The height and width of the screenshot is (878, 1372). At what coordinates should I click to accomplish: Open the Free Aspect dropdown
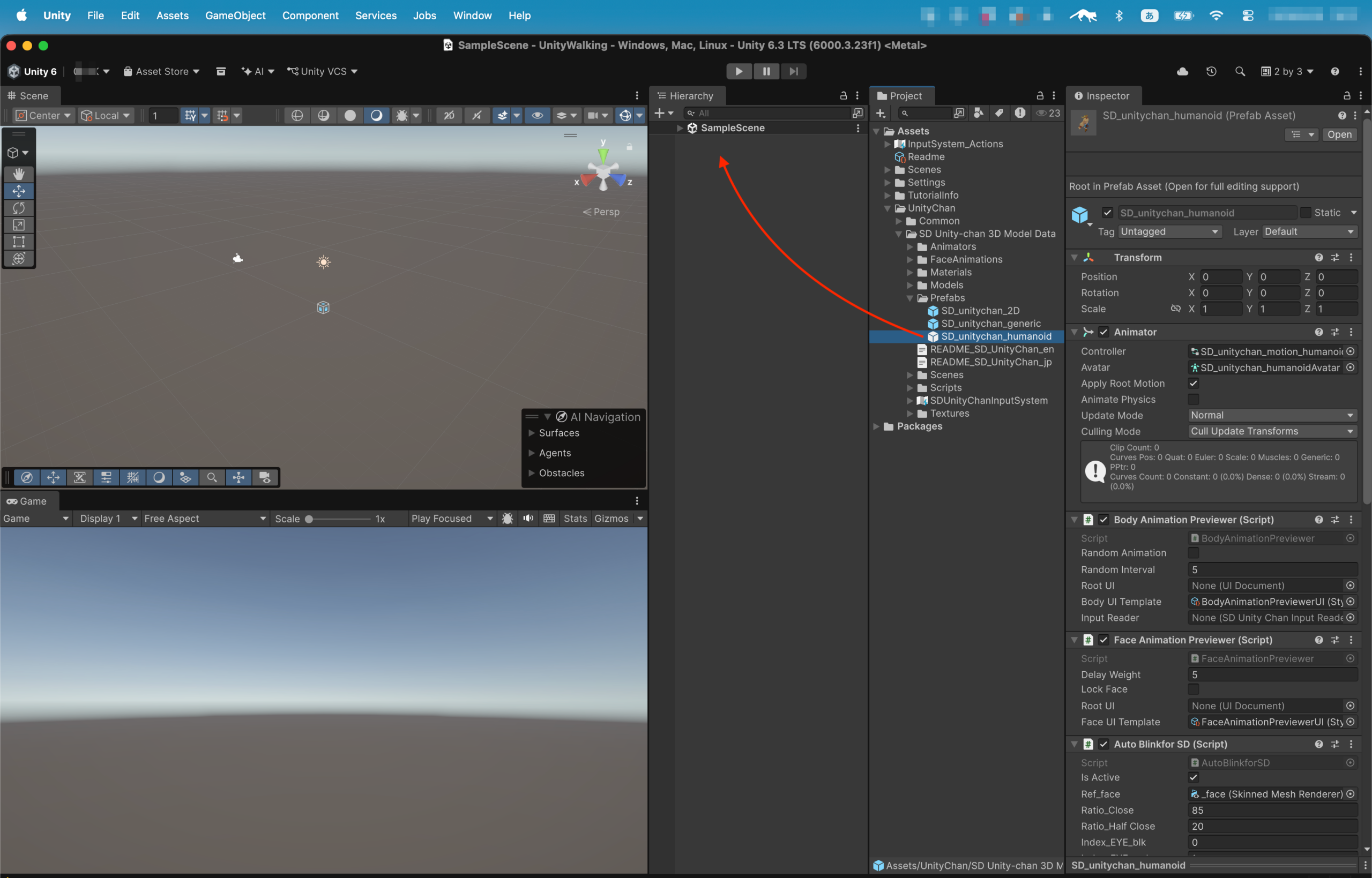click(x=205, y=518)
